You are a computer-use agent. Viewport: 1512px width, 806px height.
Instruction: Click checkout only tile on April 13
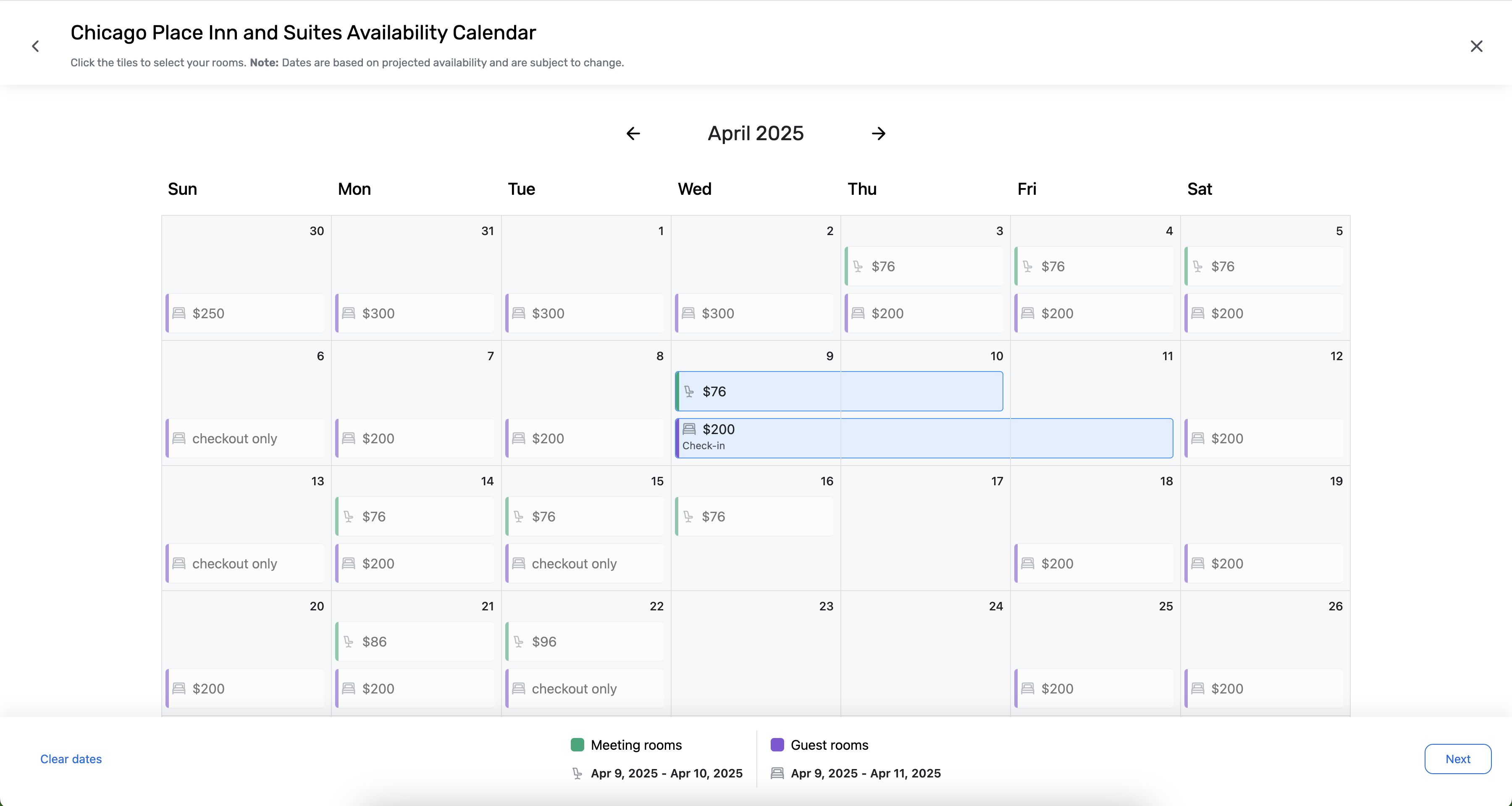[245, 563]
